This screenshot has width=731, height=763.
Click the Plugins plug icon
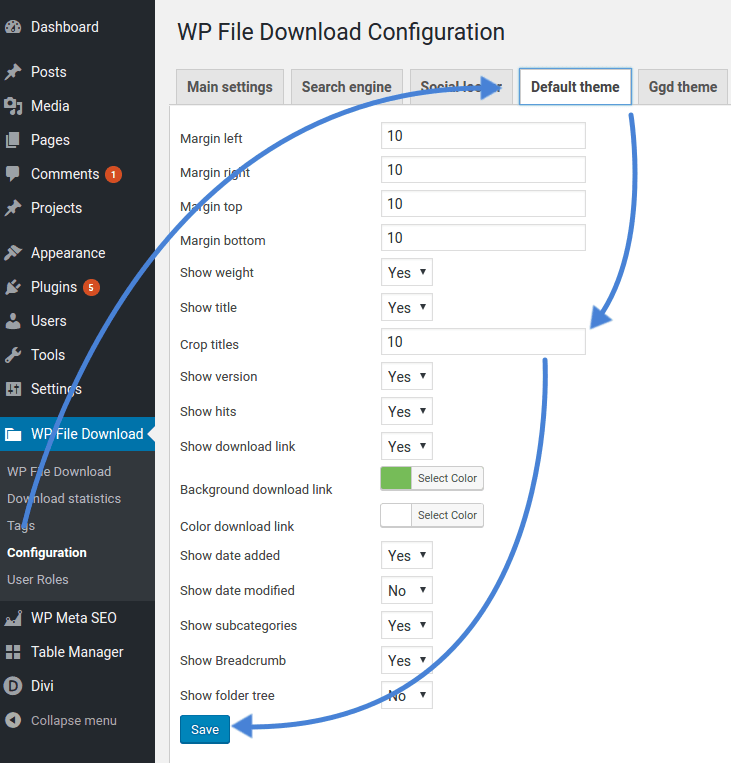(x=13, y=287)
